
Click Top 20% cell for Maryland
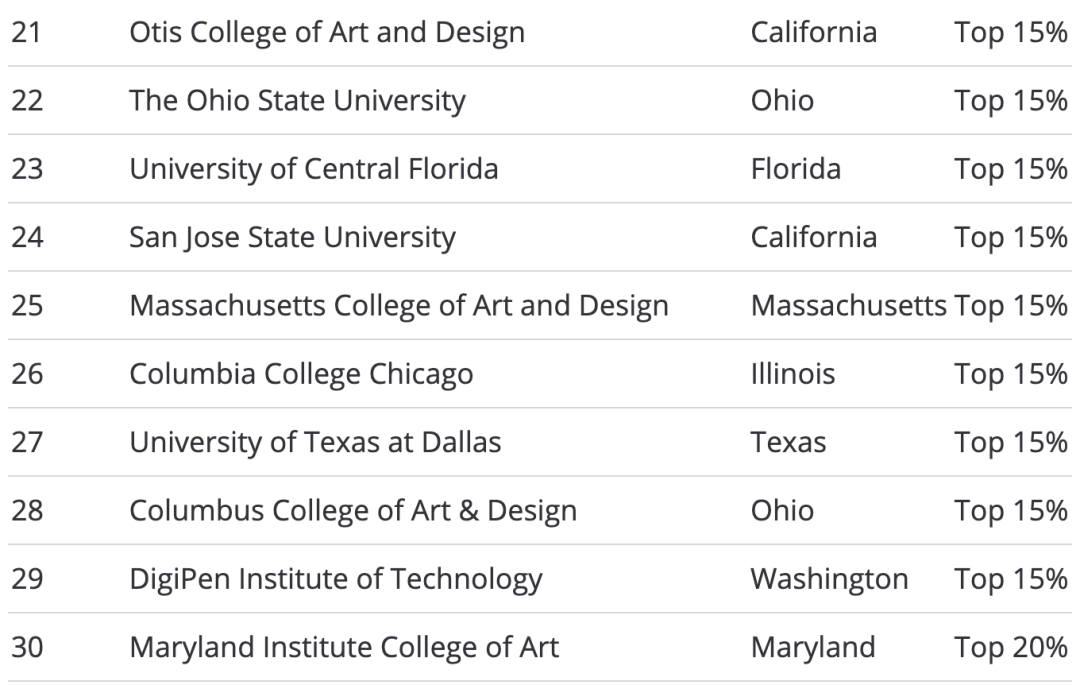pos(1010,648)
